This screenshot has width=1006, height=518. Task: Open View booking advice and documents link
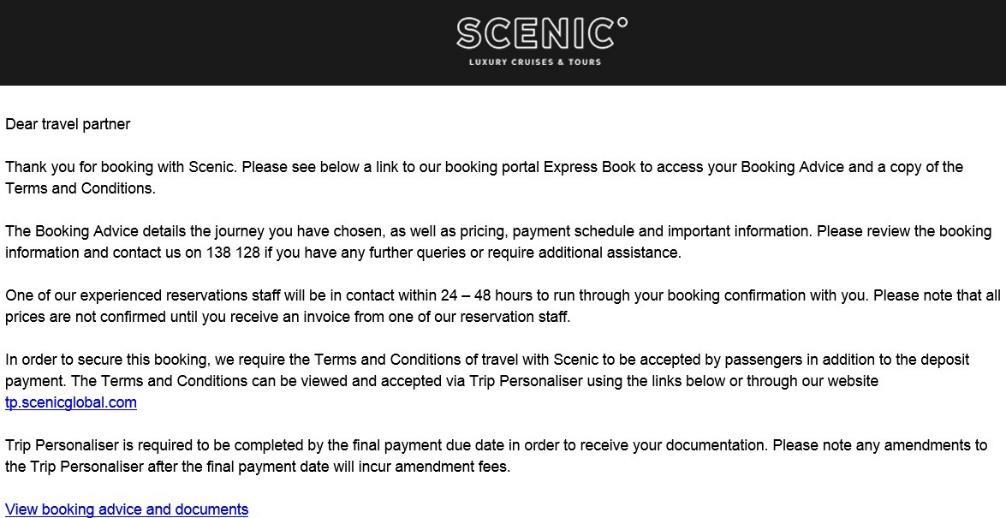point(126,509)
